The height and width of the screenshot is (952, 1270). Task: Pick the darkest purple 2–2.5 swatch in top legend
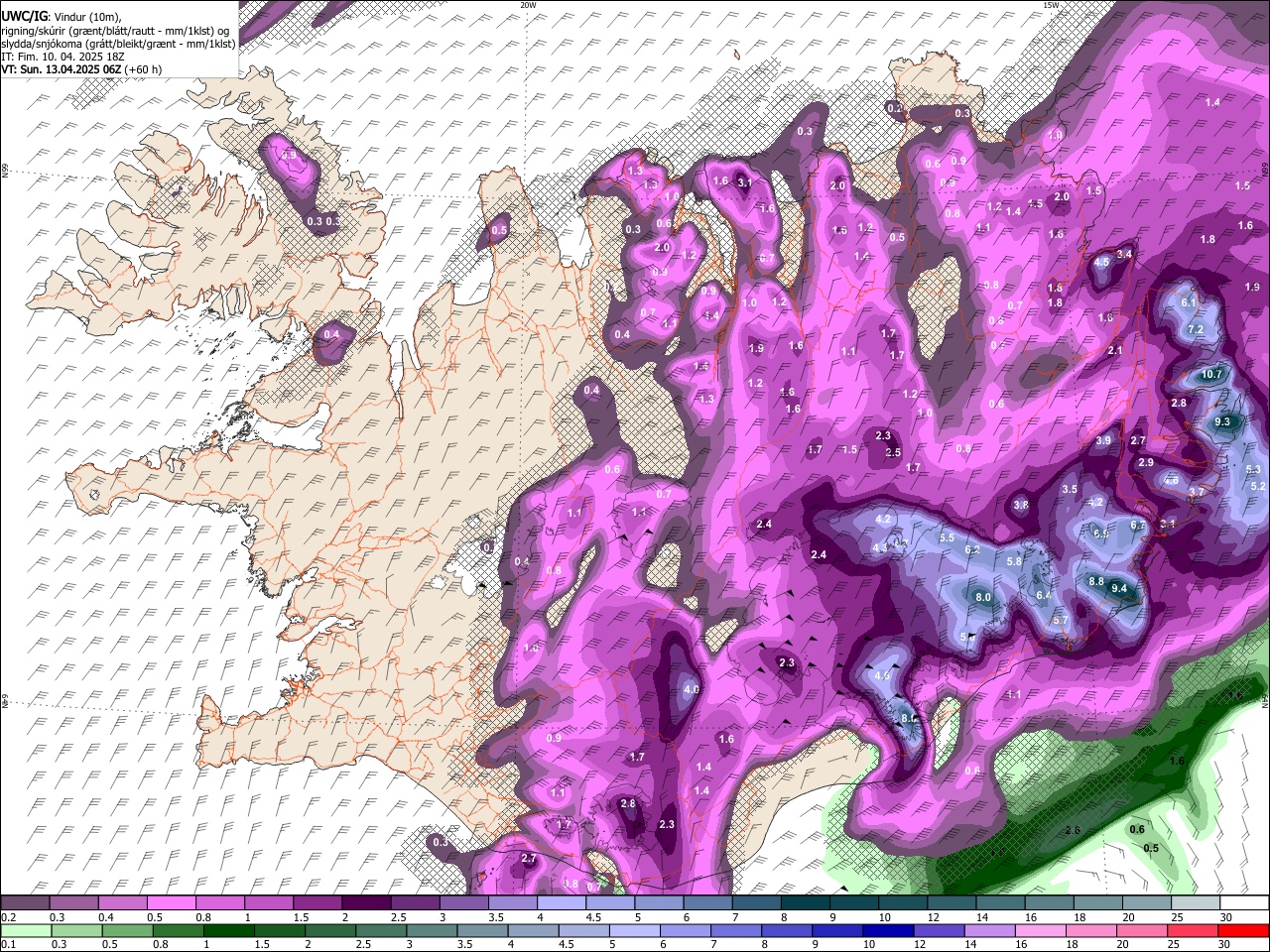click(366, 903)
